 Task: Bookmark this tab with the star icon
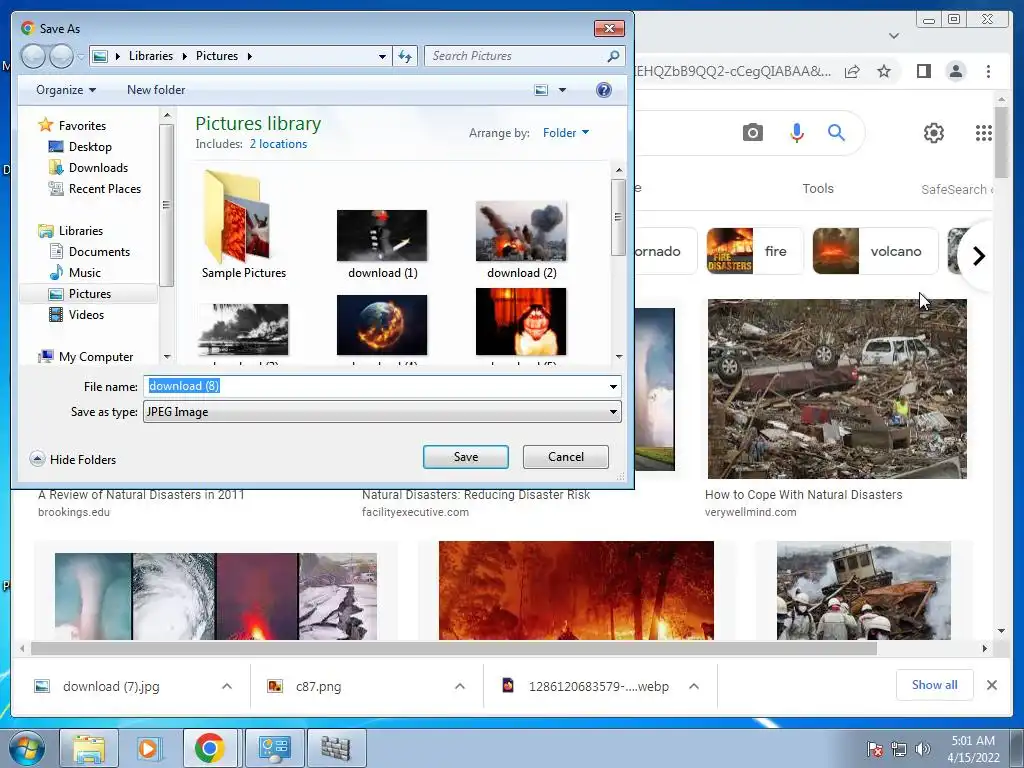point(884,71)
